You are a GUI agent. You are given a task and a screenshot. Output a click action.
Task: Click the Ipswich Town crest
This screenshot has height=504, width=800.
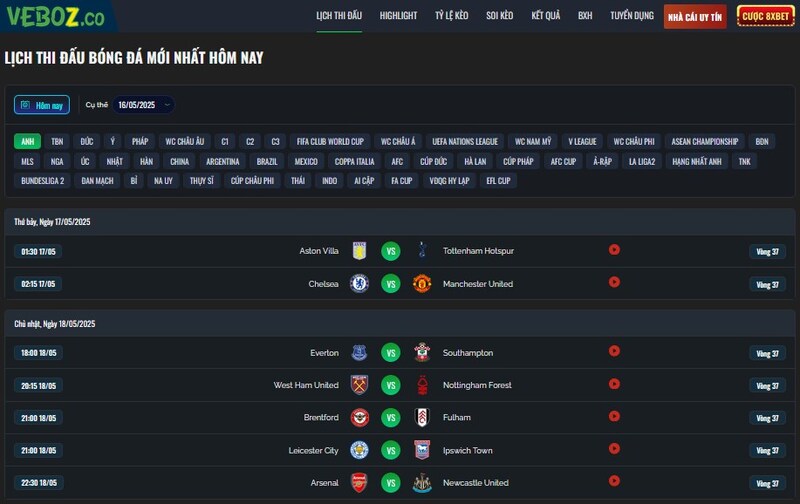422,450
